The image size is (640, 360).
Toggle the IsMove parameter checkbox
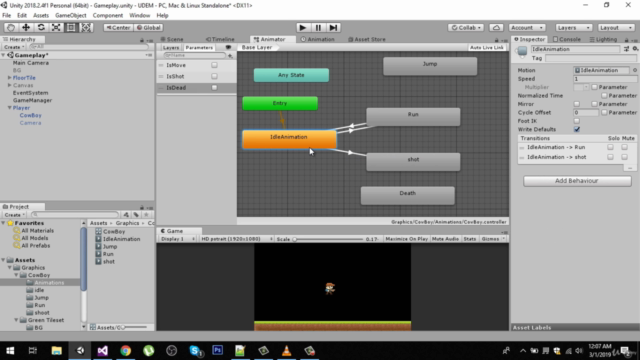[x=214, y=65]
